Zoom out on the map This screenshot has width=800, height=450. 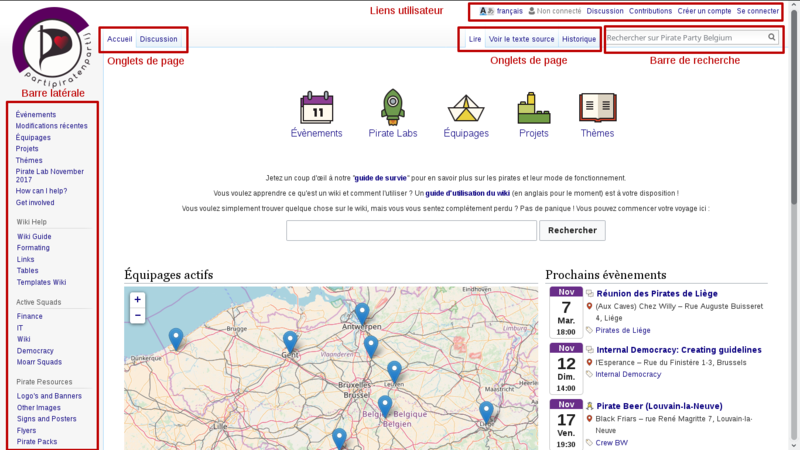pos(138,315)
